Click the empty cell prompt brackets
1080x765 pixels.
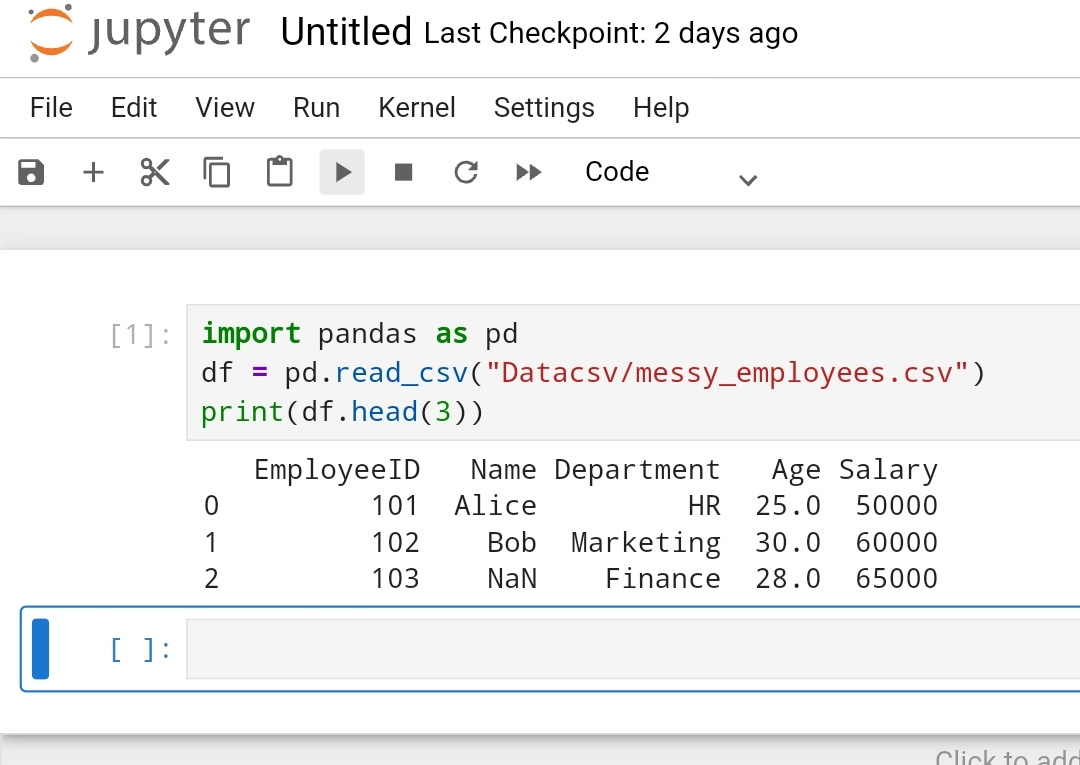point(141,649)
